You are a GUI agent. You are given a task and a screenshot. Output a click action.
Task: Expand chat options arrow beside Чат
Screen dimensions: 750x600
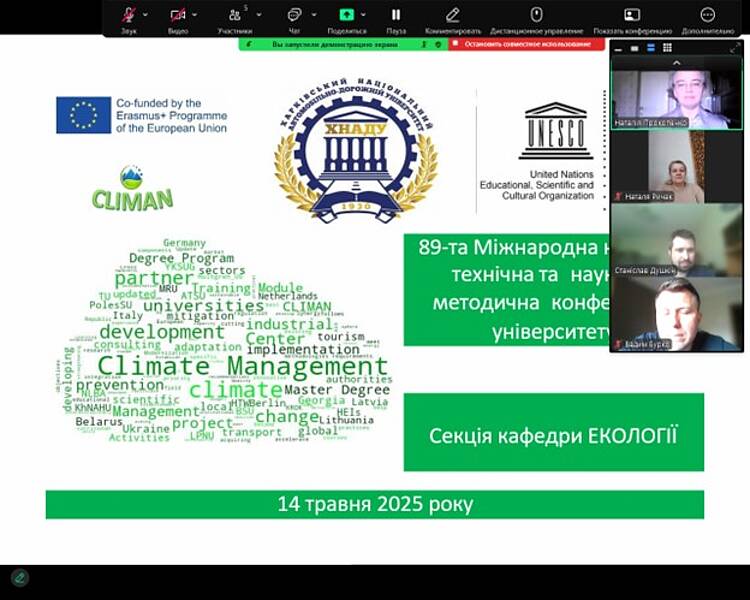[x=314, y=15]
